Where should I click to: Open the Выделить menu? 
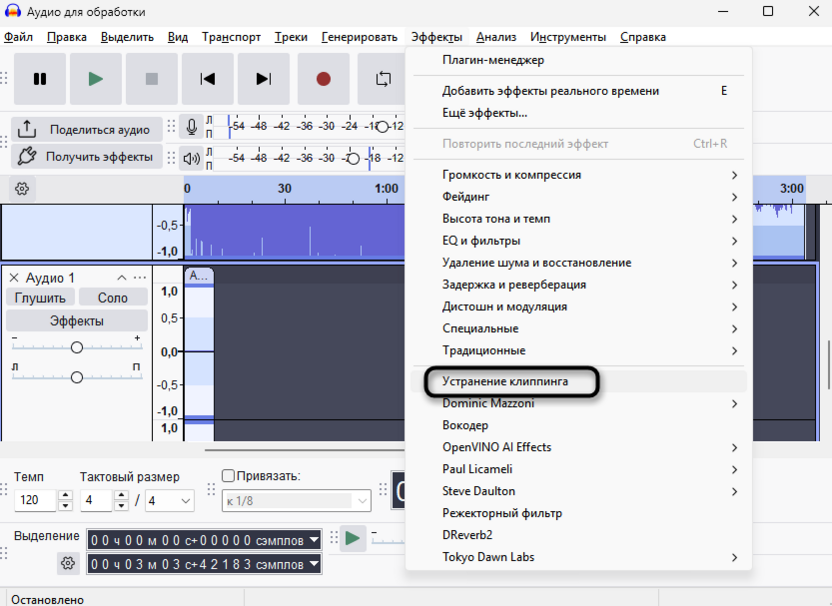pyautogui.click(x=127, y=37)
